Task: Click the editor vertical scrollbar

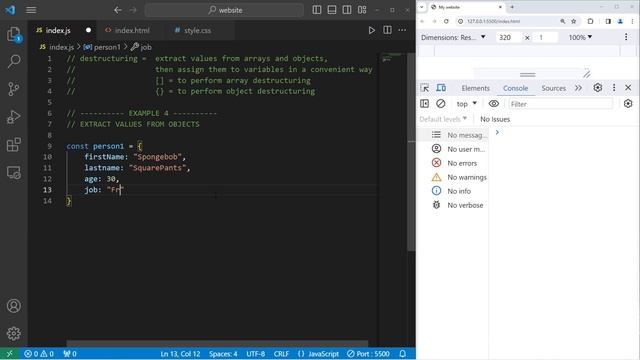Action: (x=411, y=151)
